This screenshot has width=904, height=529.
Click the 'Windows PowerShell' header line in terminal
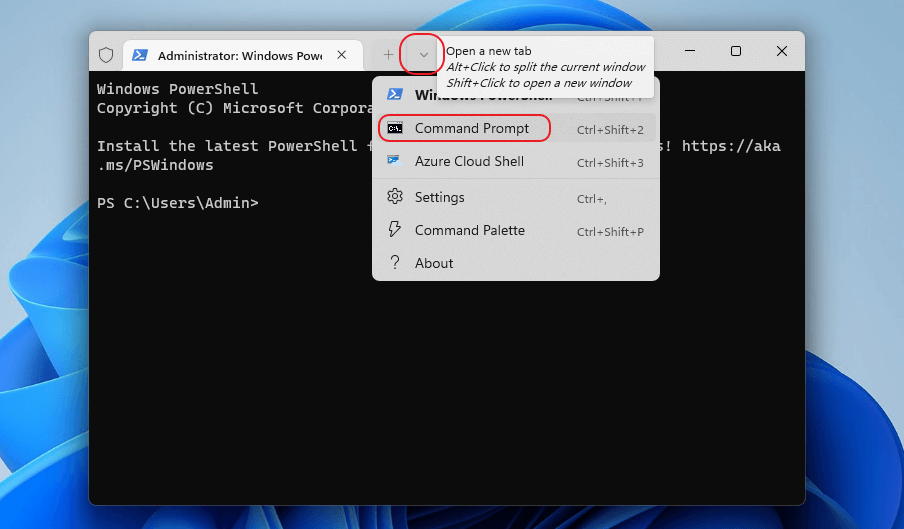[x=178, y=89]
